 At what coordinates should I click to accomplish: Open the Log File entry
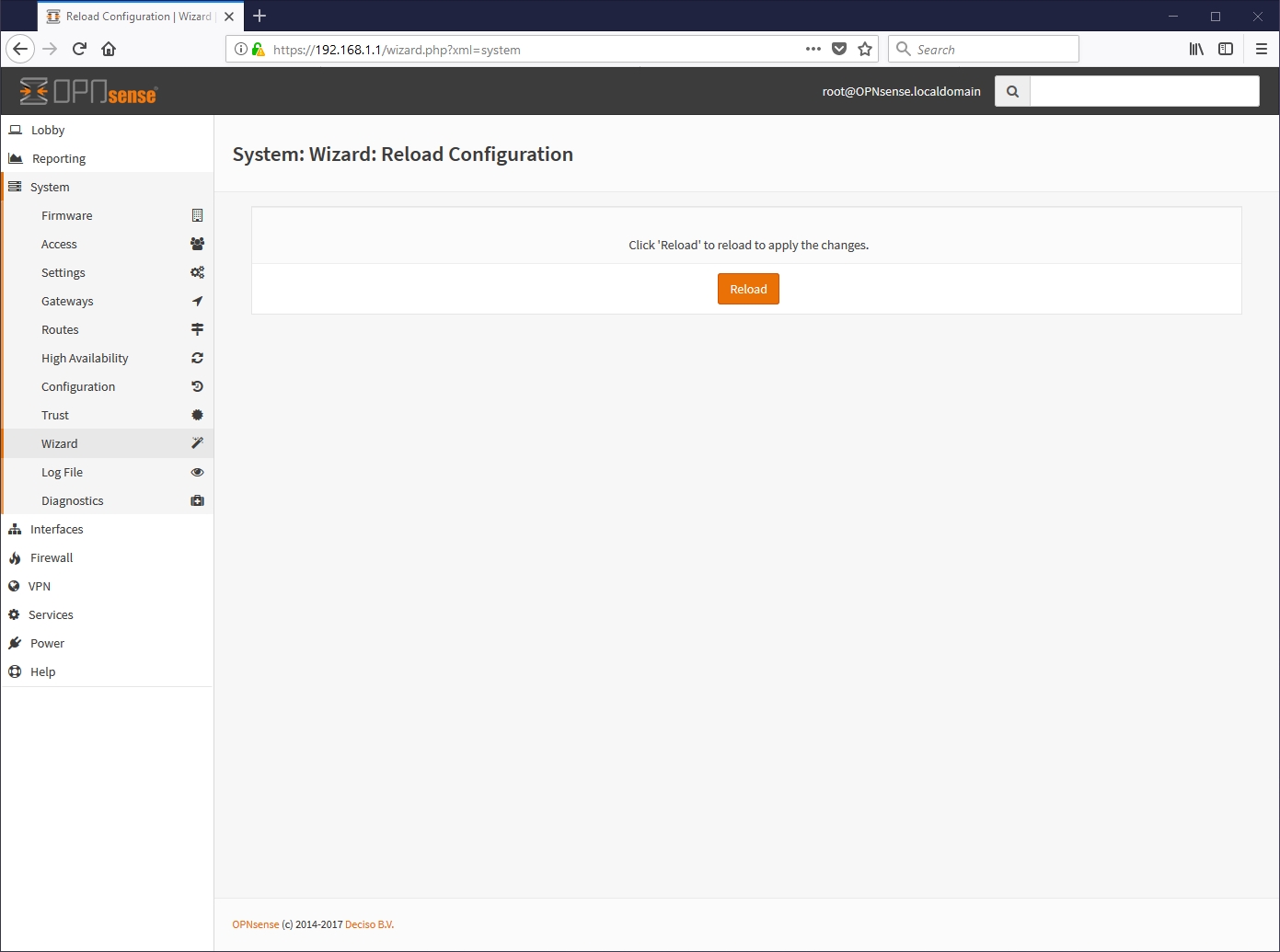(62, 472)
